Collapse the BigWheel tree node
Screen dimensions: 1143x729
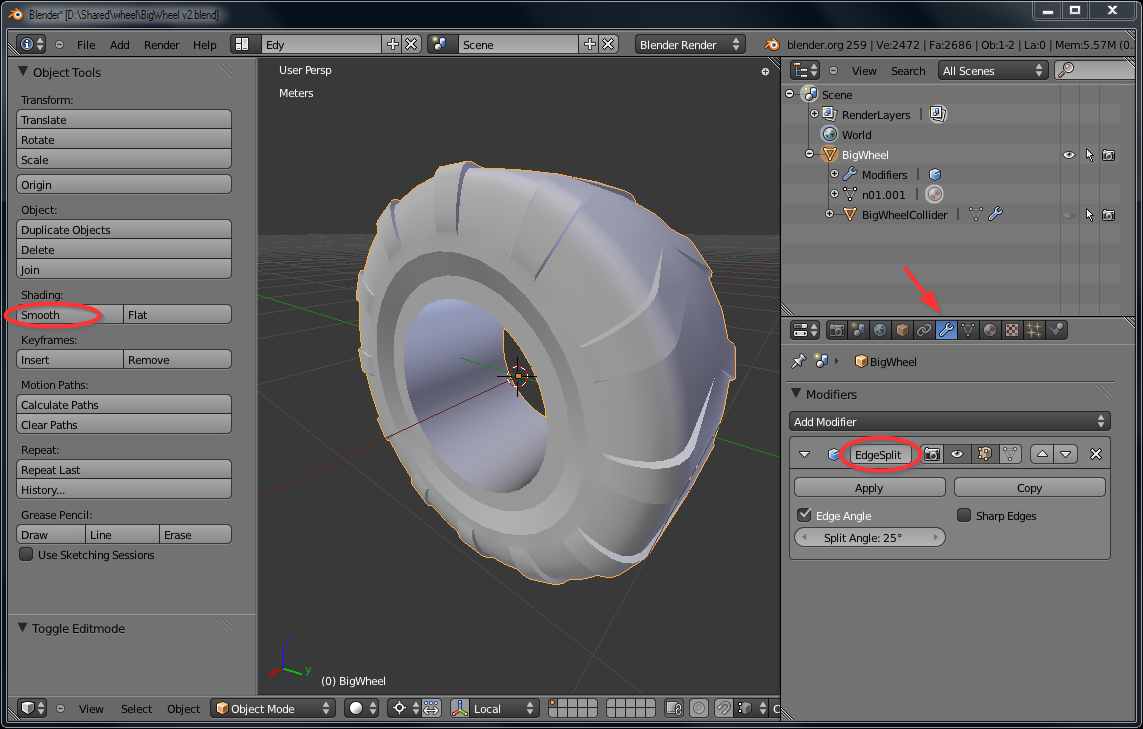coord(809,154)
